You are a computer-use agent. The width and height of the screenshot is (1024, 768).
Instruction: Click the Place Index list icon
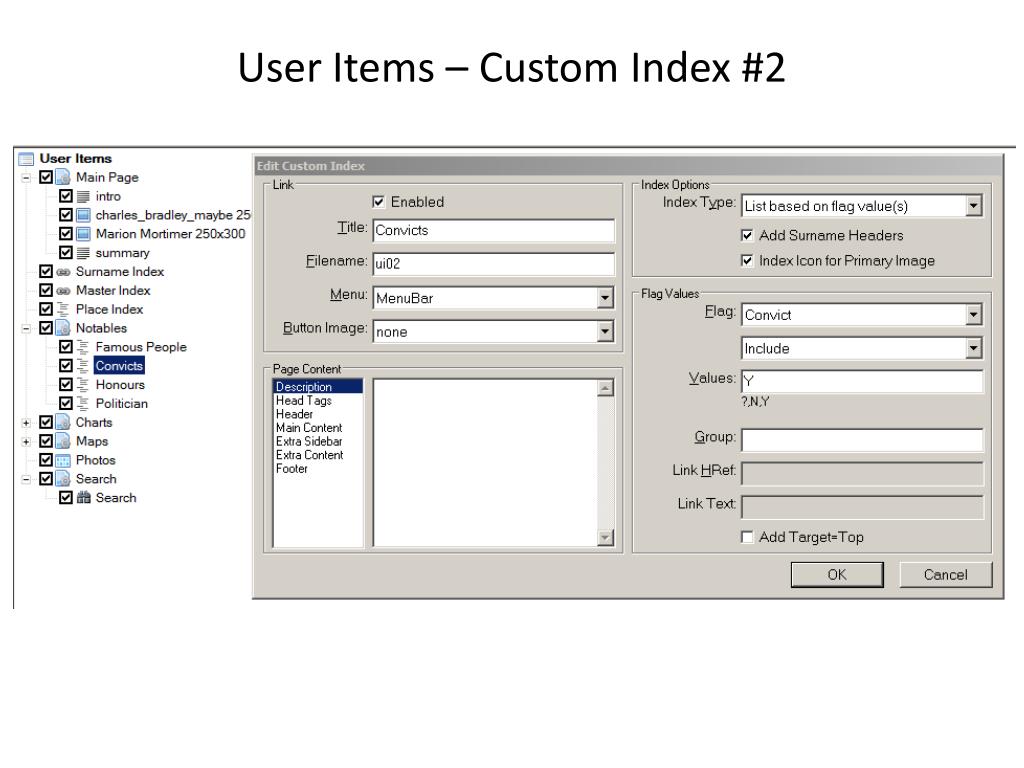point(63,309)
